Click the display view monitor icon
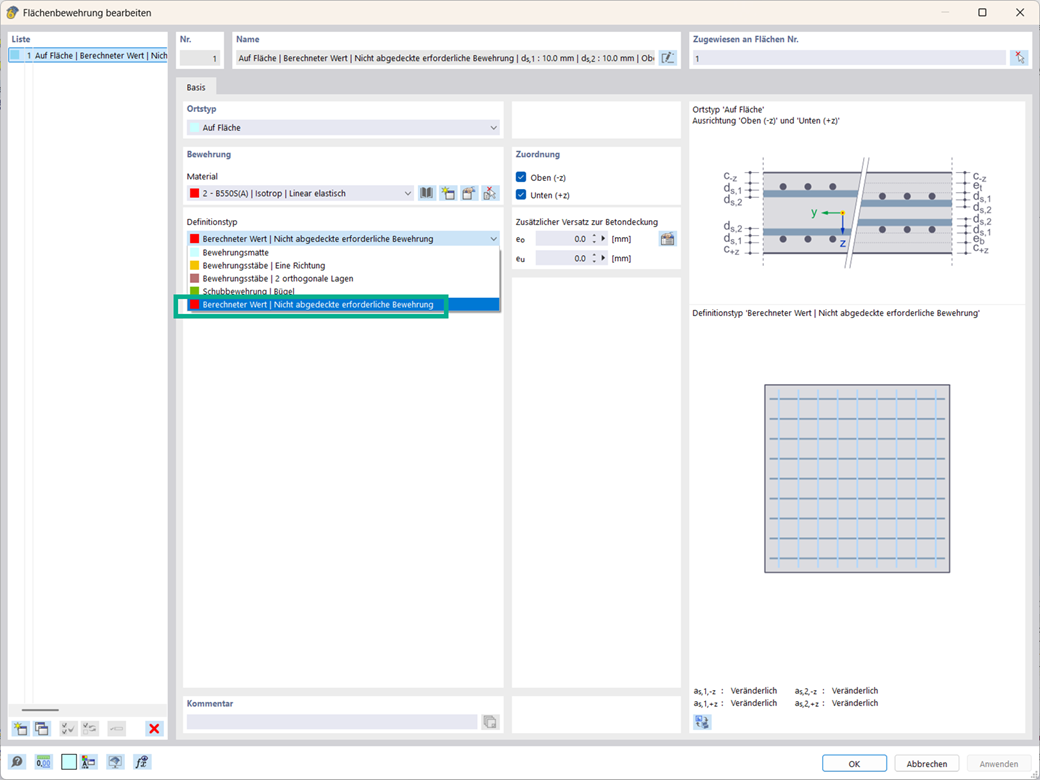 pyautogui.click(x=115, y=762)
